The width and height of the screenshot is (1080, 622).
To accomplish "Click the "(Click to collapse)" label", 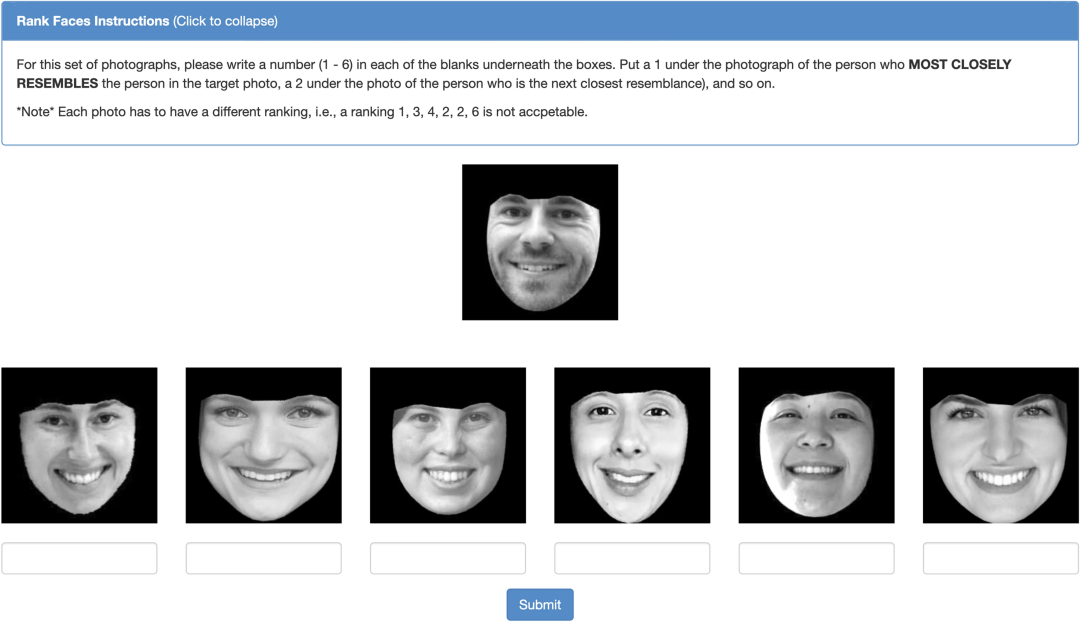I will click(x=225, y=21).
